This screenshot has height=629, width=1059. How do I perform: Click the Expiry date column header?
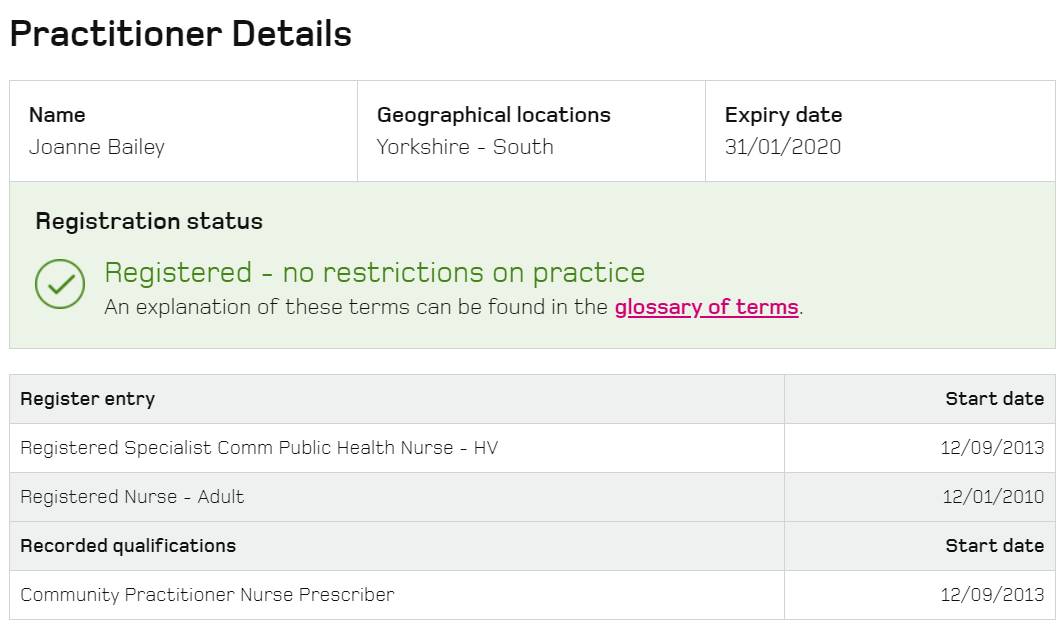coord(783,115)
